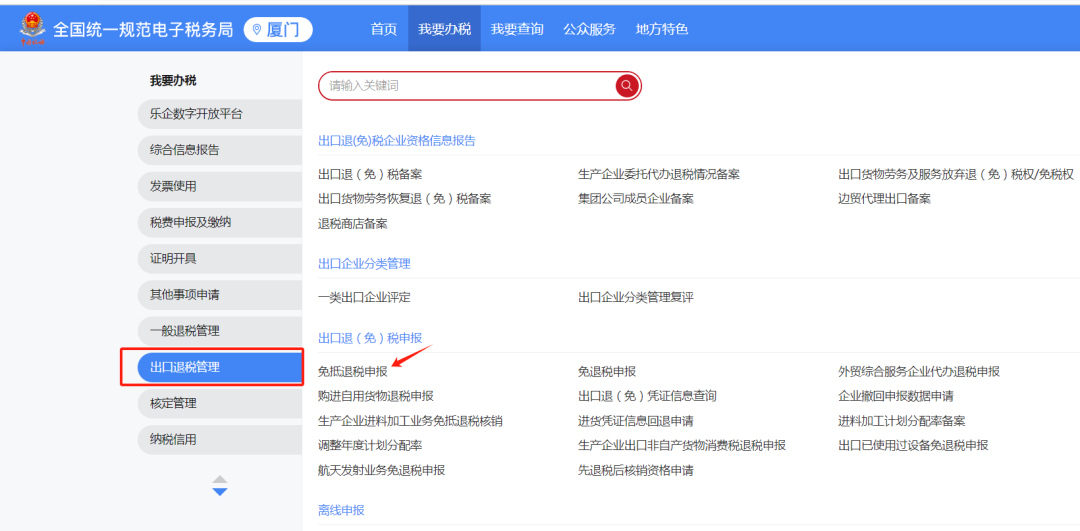Viewport: 1080px width, 531px height.
Task: Click the 一类出口企业评定 link
Action: tap(364, 298)
